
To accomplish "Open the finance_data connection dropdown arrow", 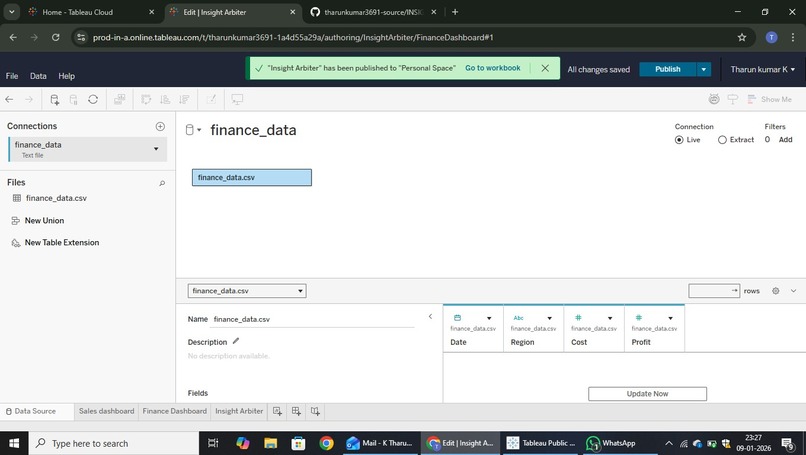I will point(156,149).
